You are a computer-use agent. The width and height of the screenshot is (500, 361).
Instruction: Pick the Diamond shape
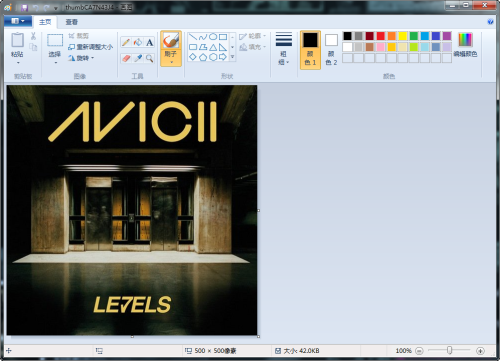click(x=193, y=57)
